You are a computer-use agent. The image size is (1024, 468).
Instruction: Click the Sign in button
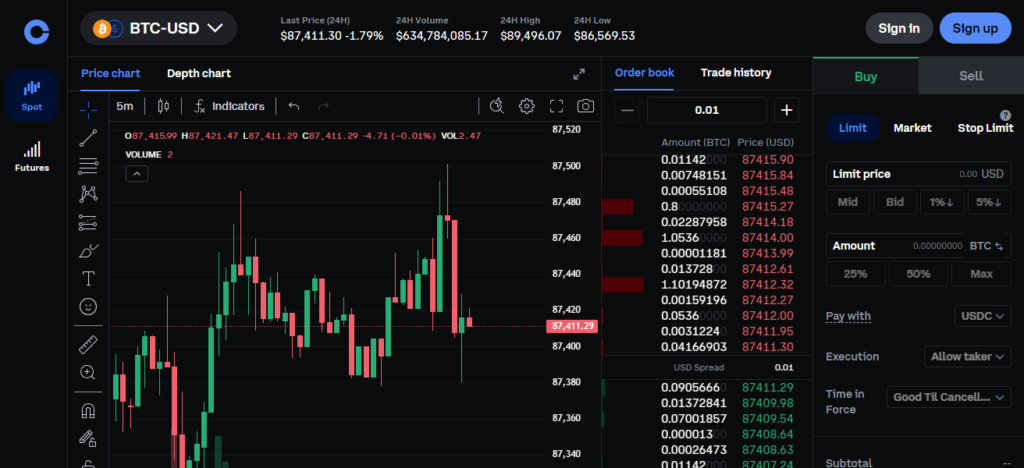point(899,28)
